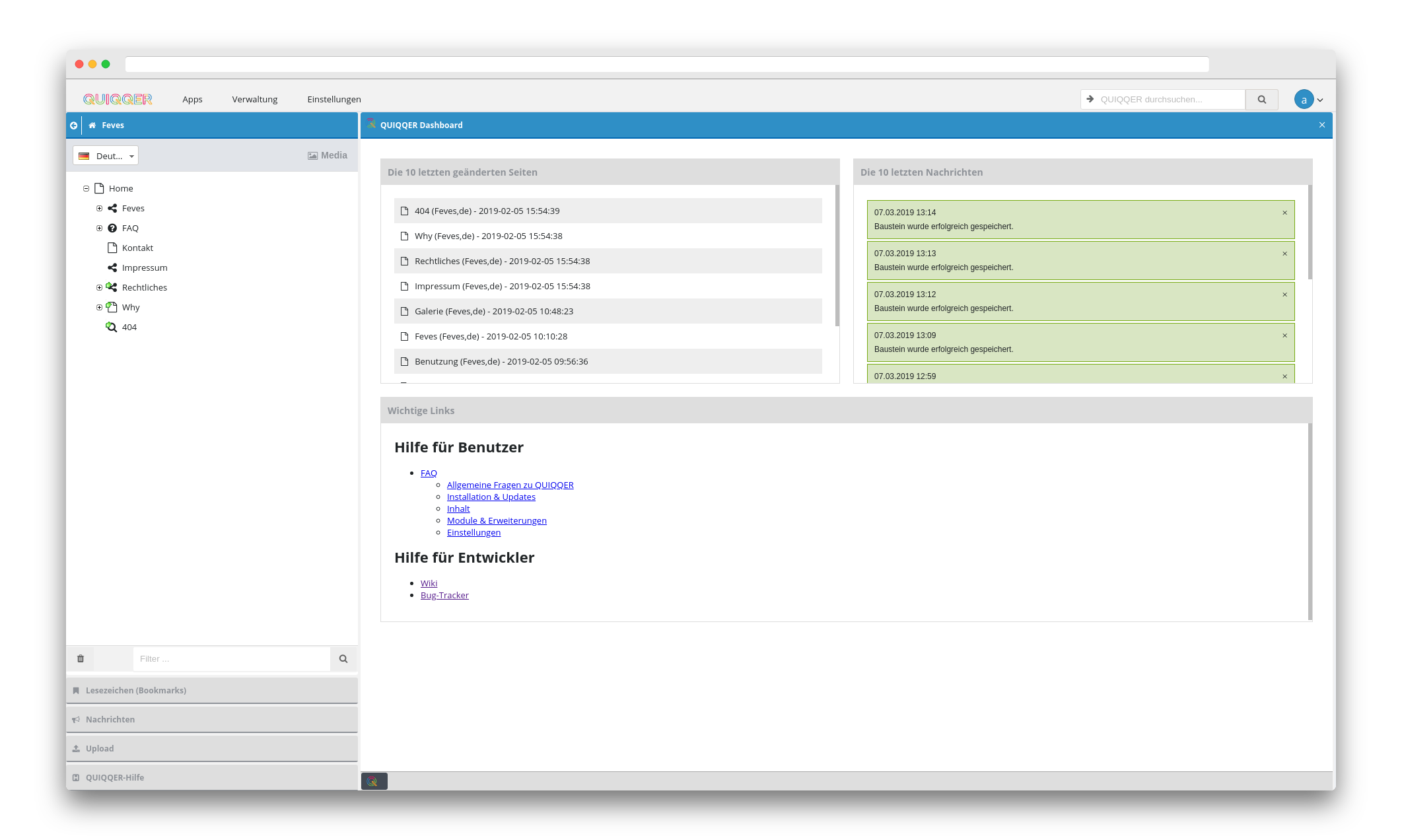Viewport: 1402px width, 840px height.
Task: Click the back arrow in the Feves panel
Action: pos(74,125)
